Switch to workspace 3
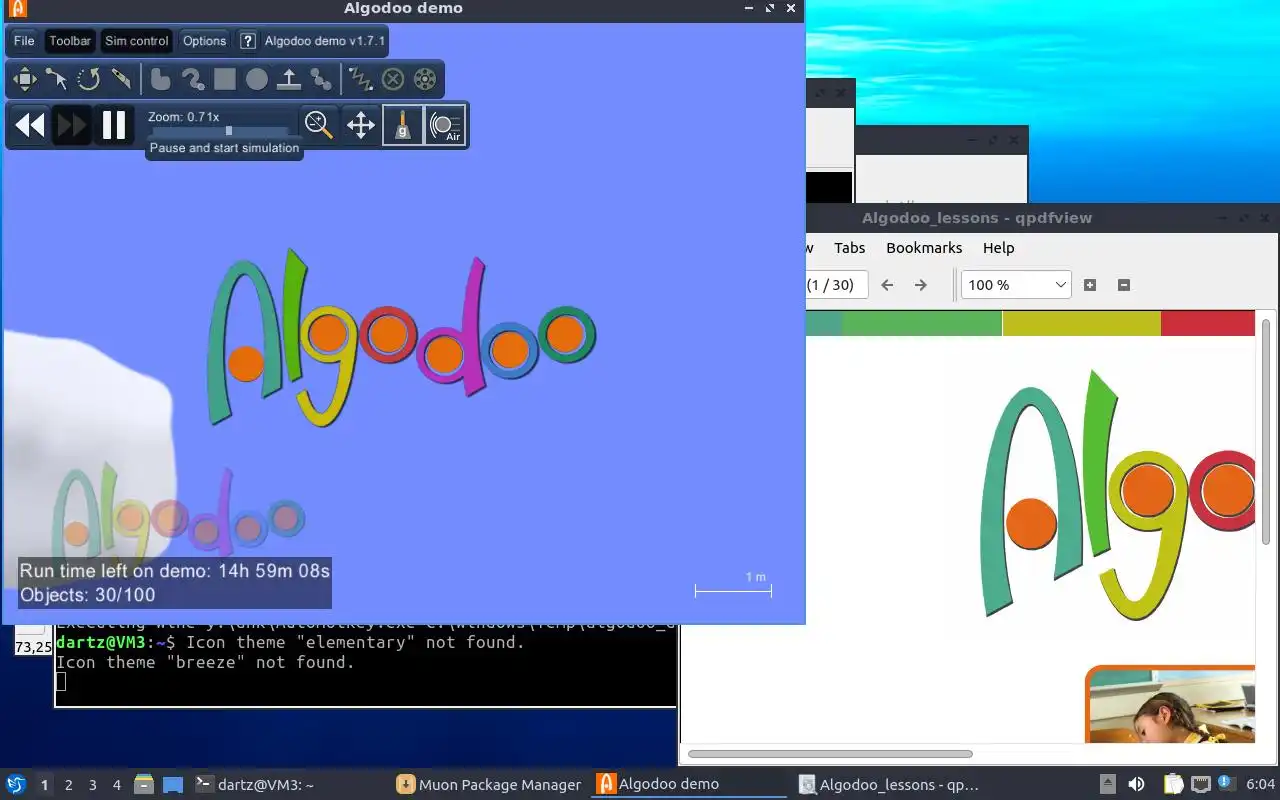This screenshot has height=800, width=1280. click(x=93, y=785)
